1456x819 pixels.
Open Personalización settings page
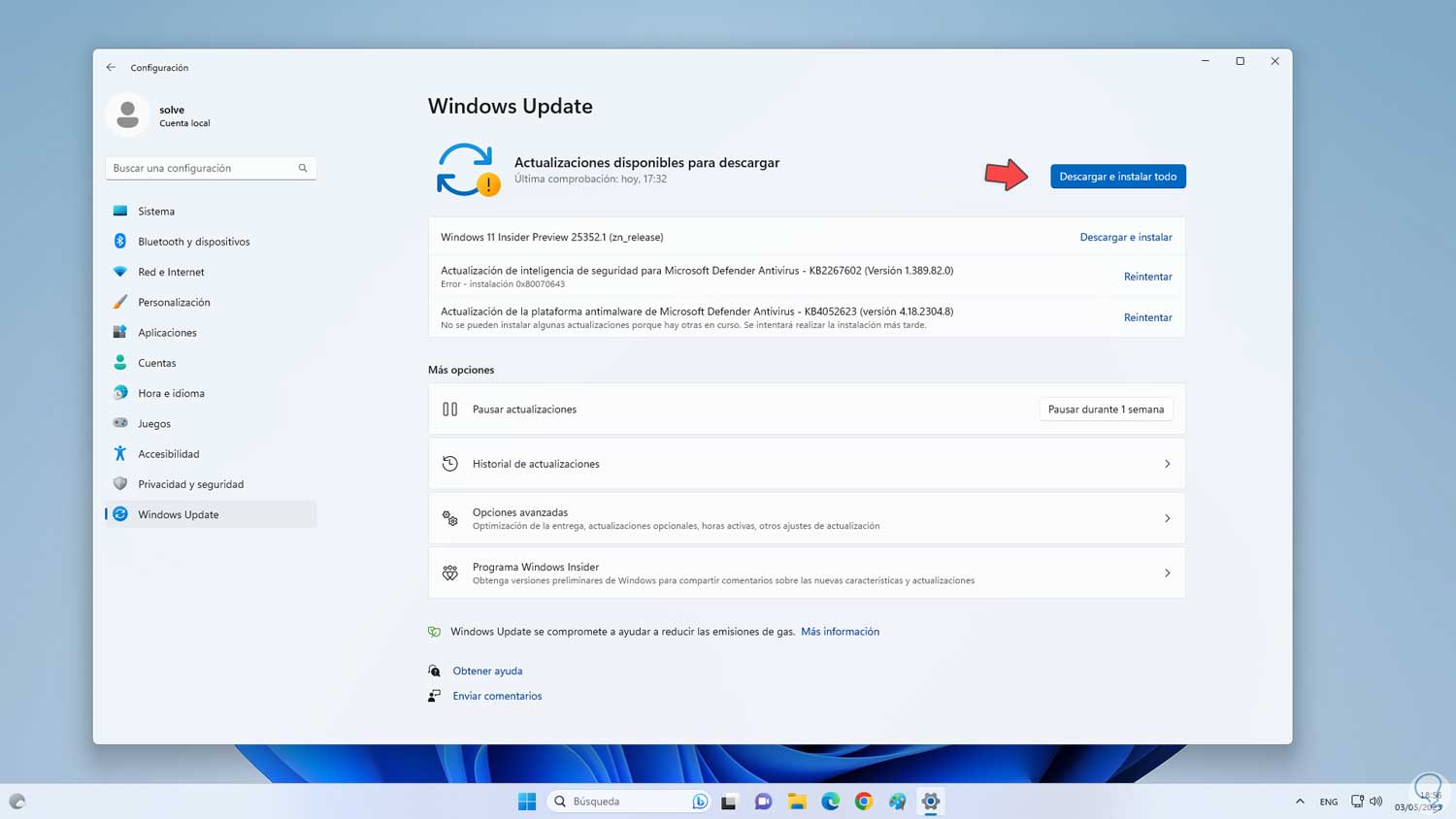(x=211, y=302)
